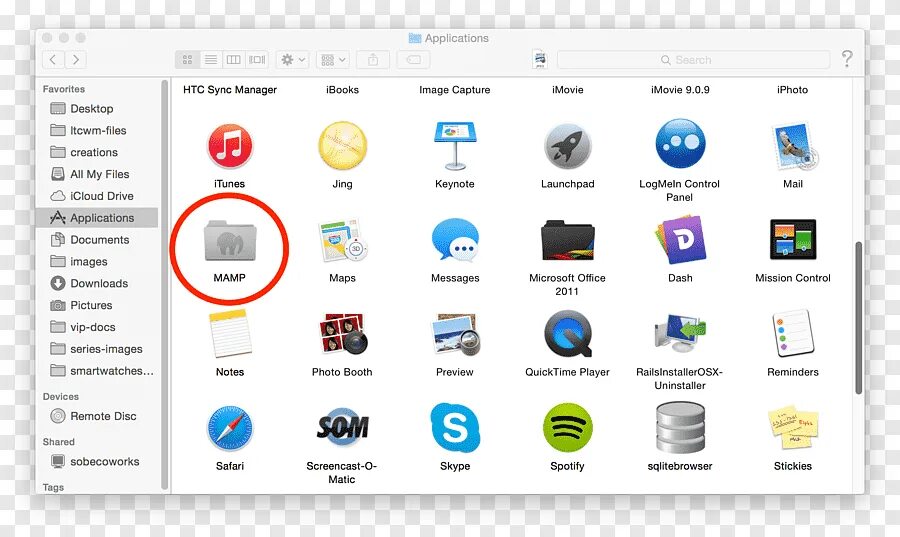
Task: Click the help question mark icon
Action: pyautogui.click(x=847, y=59)
